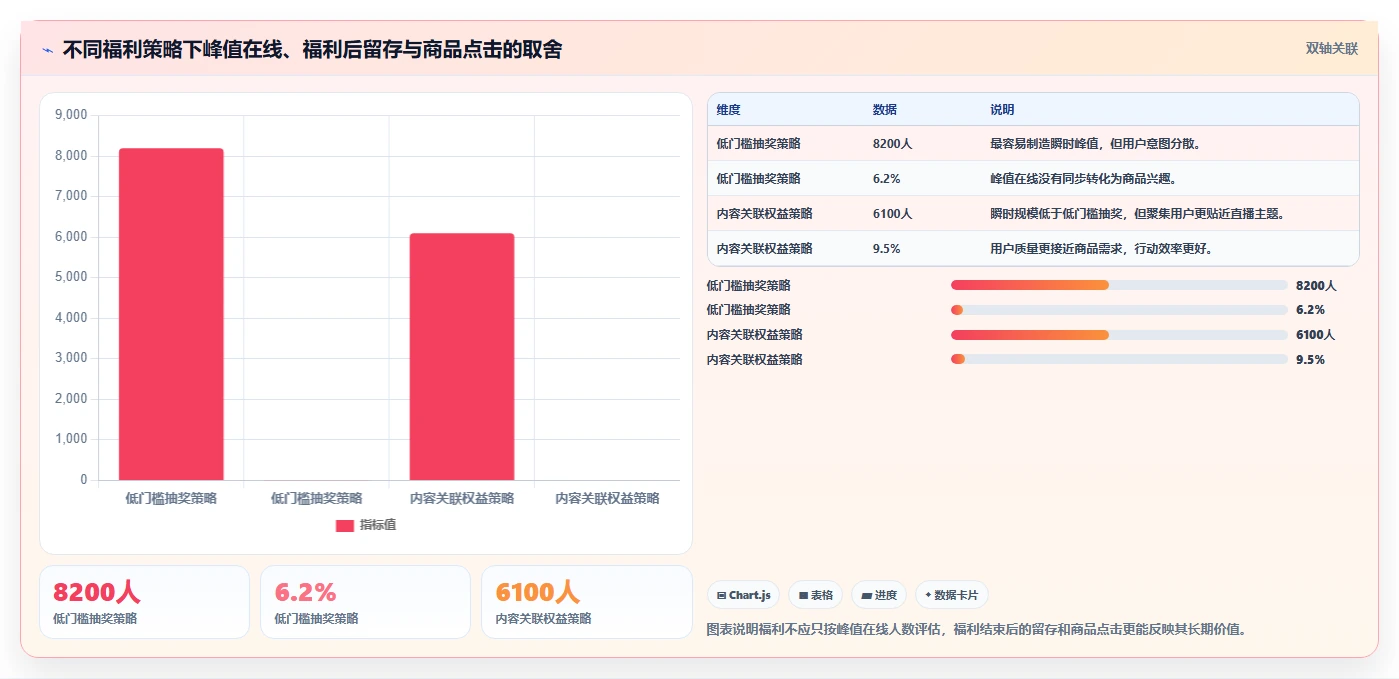Screen dimensions: 1399x679
Task: Click the 1,000 y-axis label
Action: coord(71,439)
